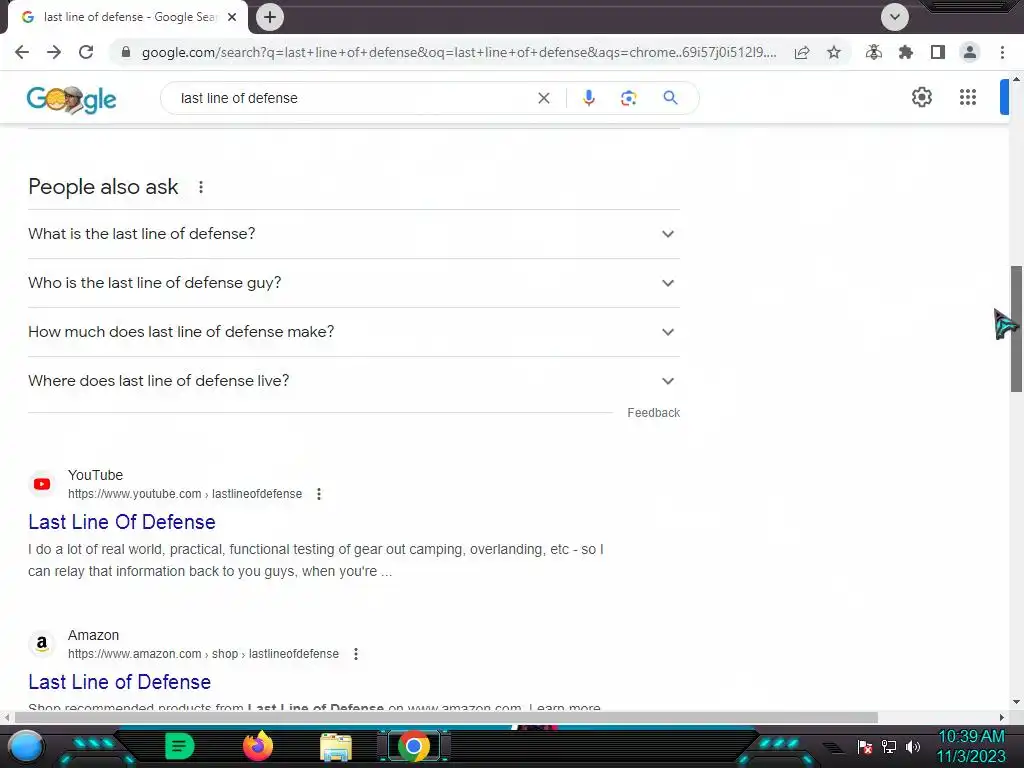Click the YouTube favicon in results

click(x=42, y=484)
